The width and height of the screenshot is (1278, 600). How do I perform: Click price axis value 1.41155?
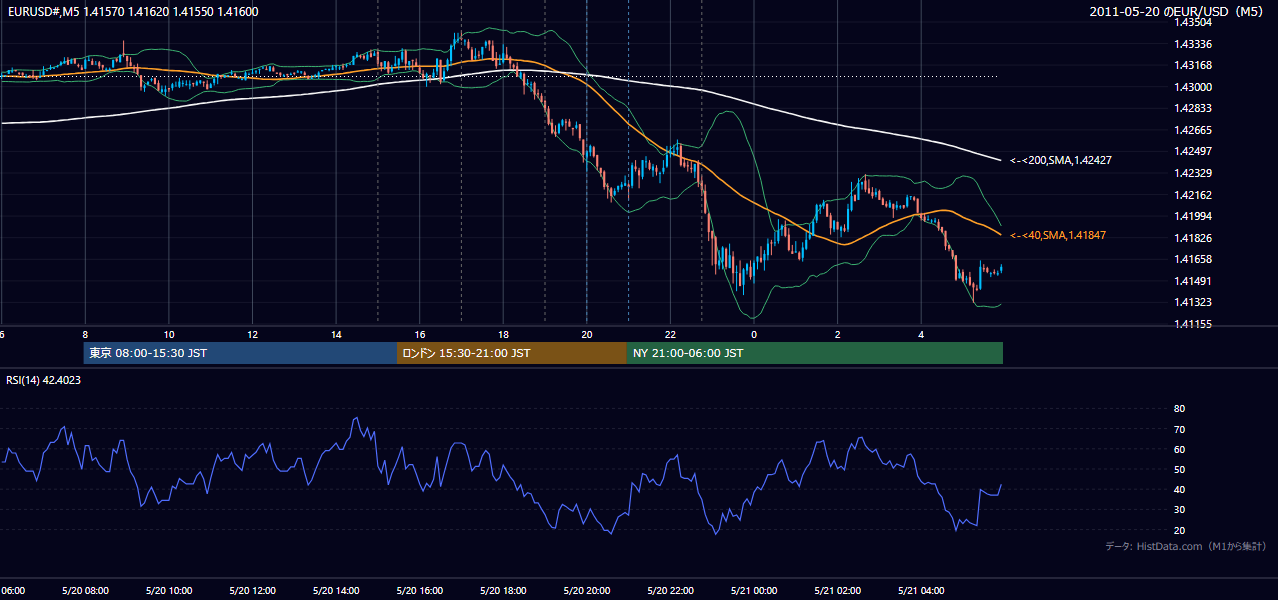pyautogui.click(x=1192, y=324)
